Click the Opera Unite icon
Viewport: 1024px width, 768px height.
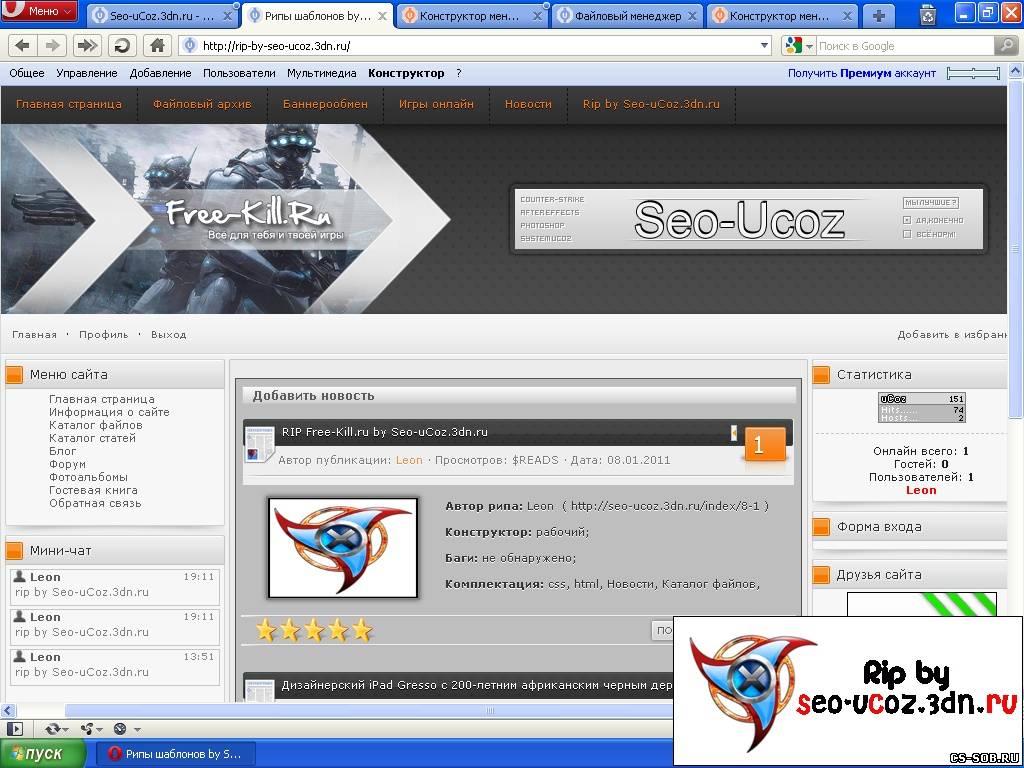(86, 729)
